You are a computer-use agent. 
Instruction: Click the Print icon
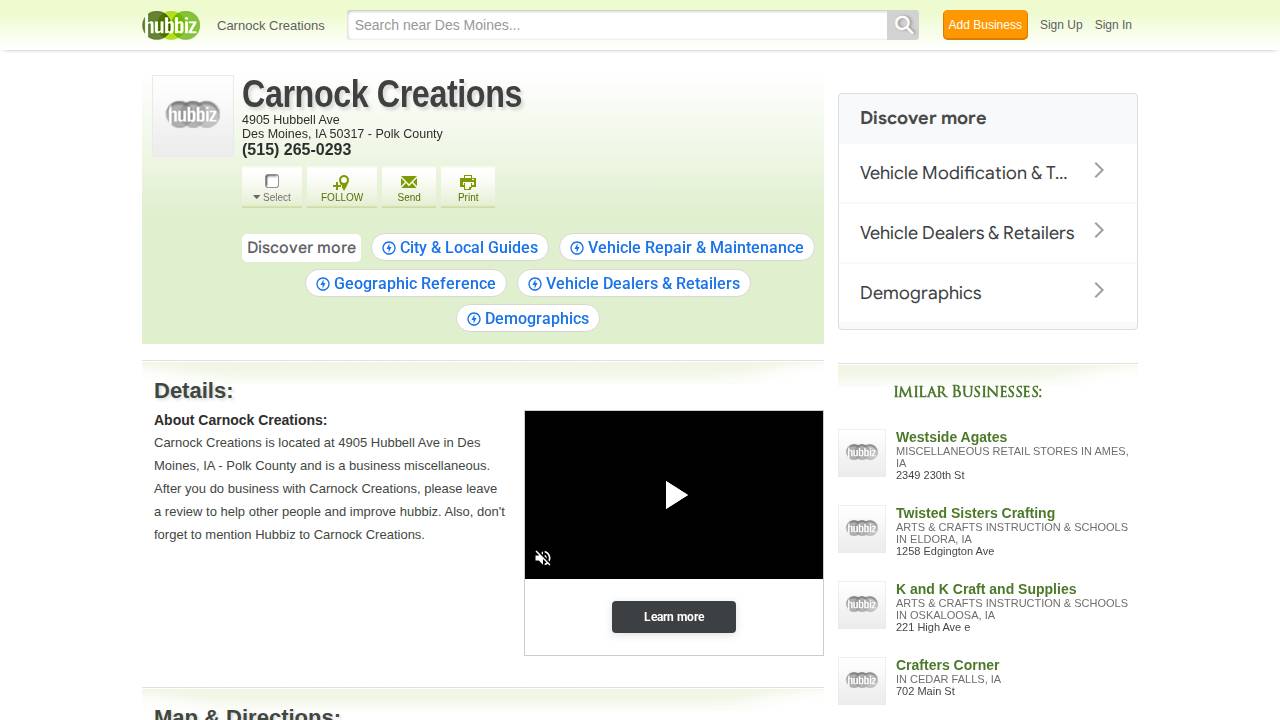[467, 183]
